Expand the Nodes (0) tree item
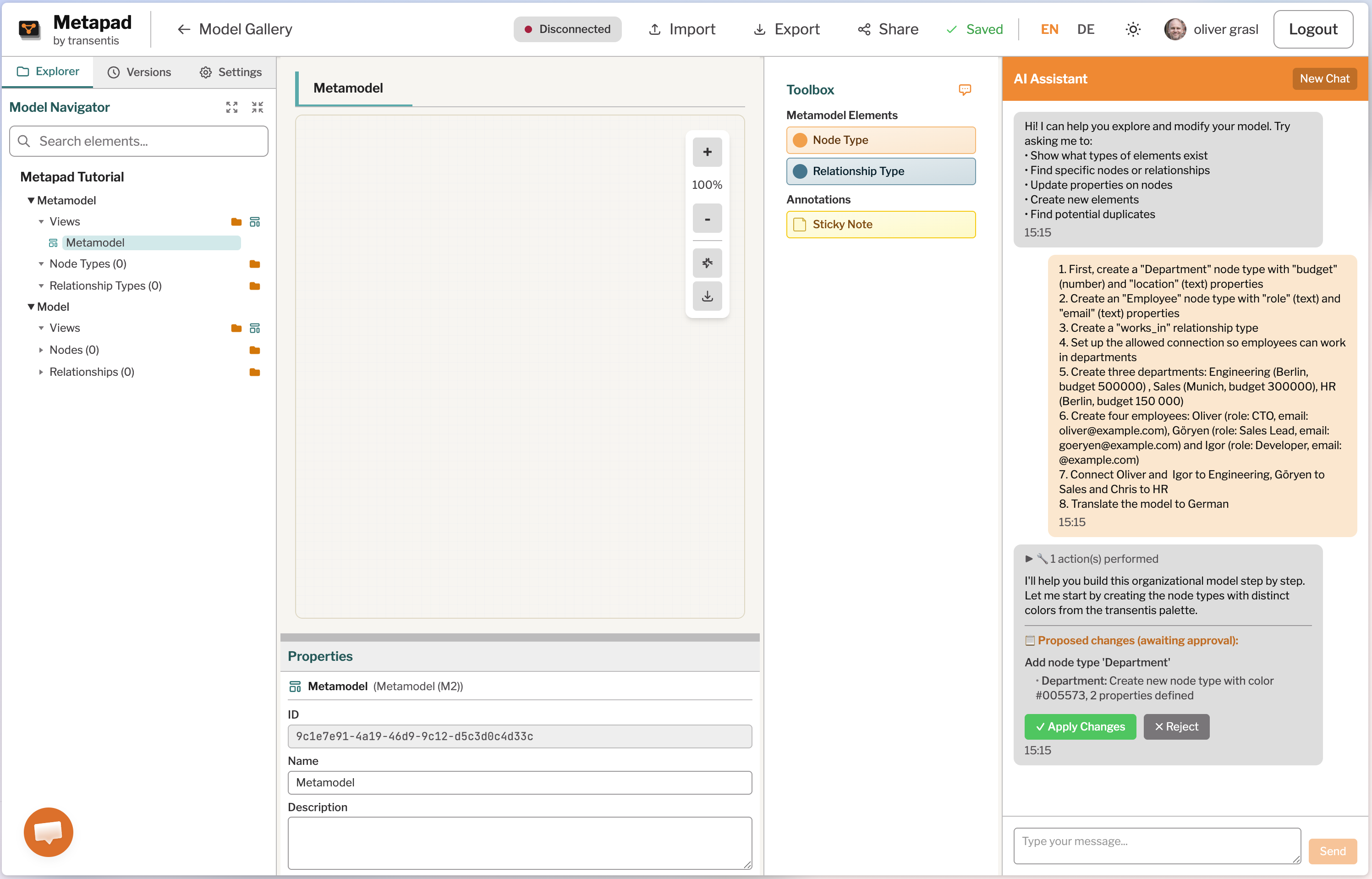The image size is (1372, 879). pyautogui.click(x=41, y=350)
